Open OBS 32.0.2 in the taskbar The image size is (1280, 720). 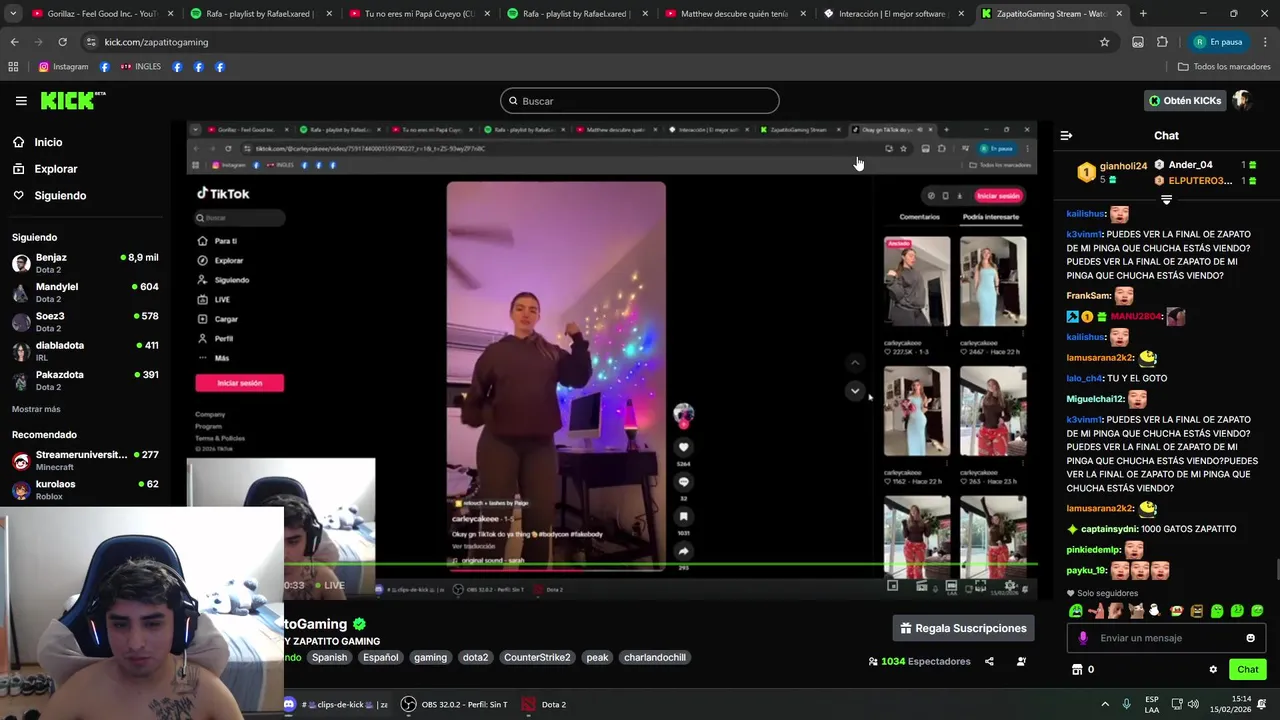tap(454, 704)
